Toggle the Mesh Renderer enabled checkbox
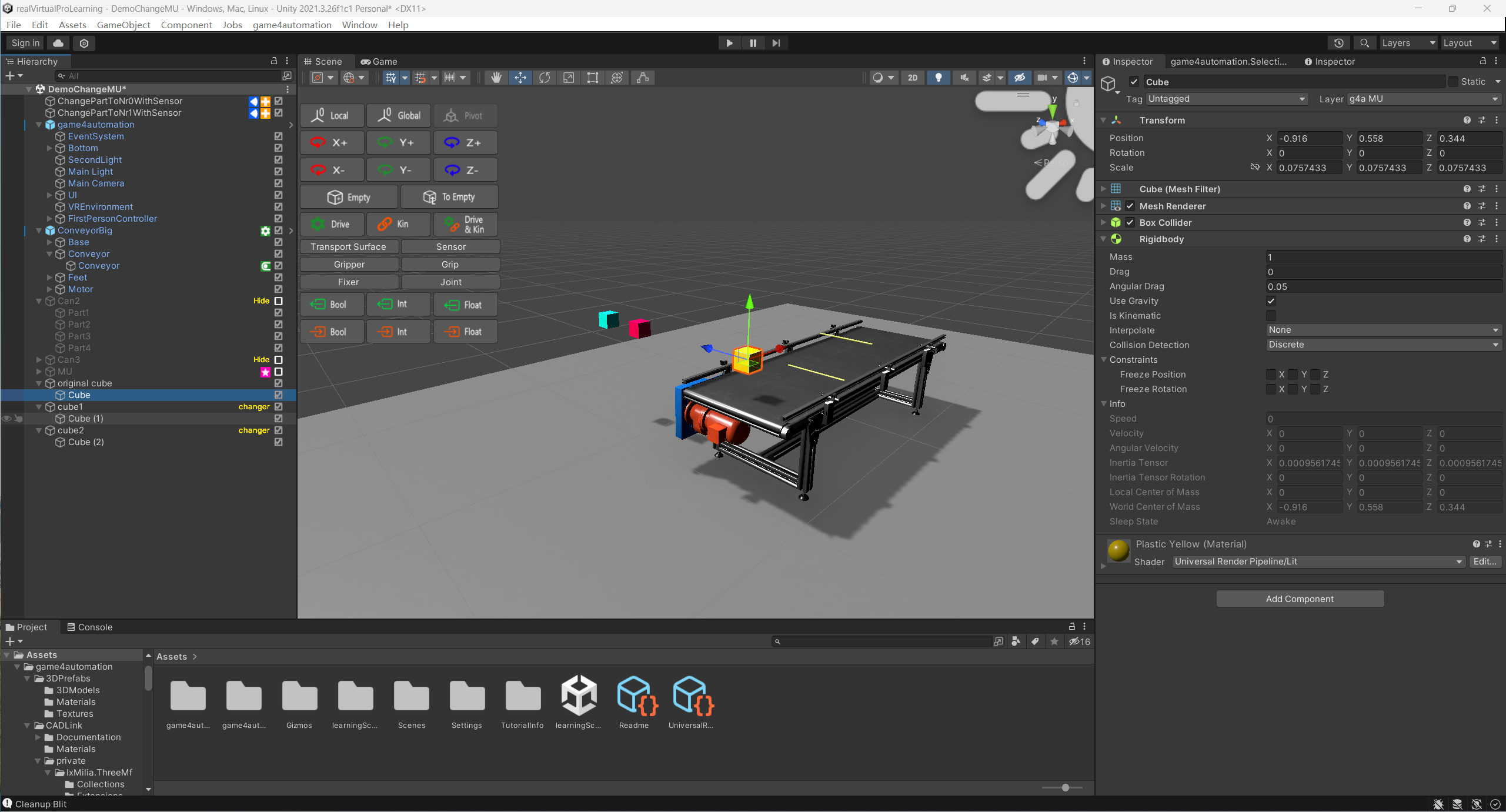This screenshot has width=1506, height=812. (1130, 206)
